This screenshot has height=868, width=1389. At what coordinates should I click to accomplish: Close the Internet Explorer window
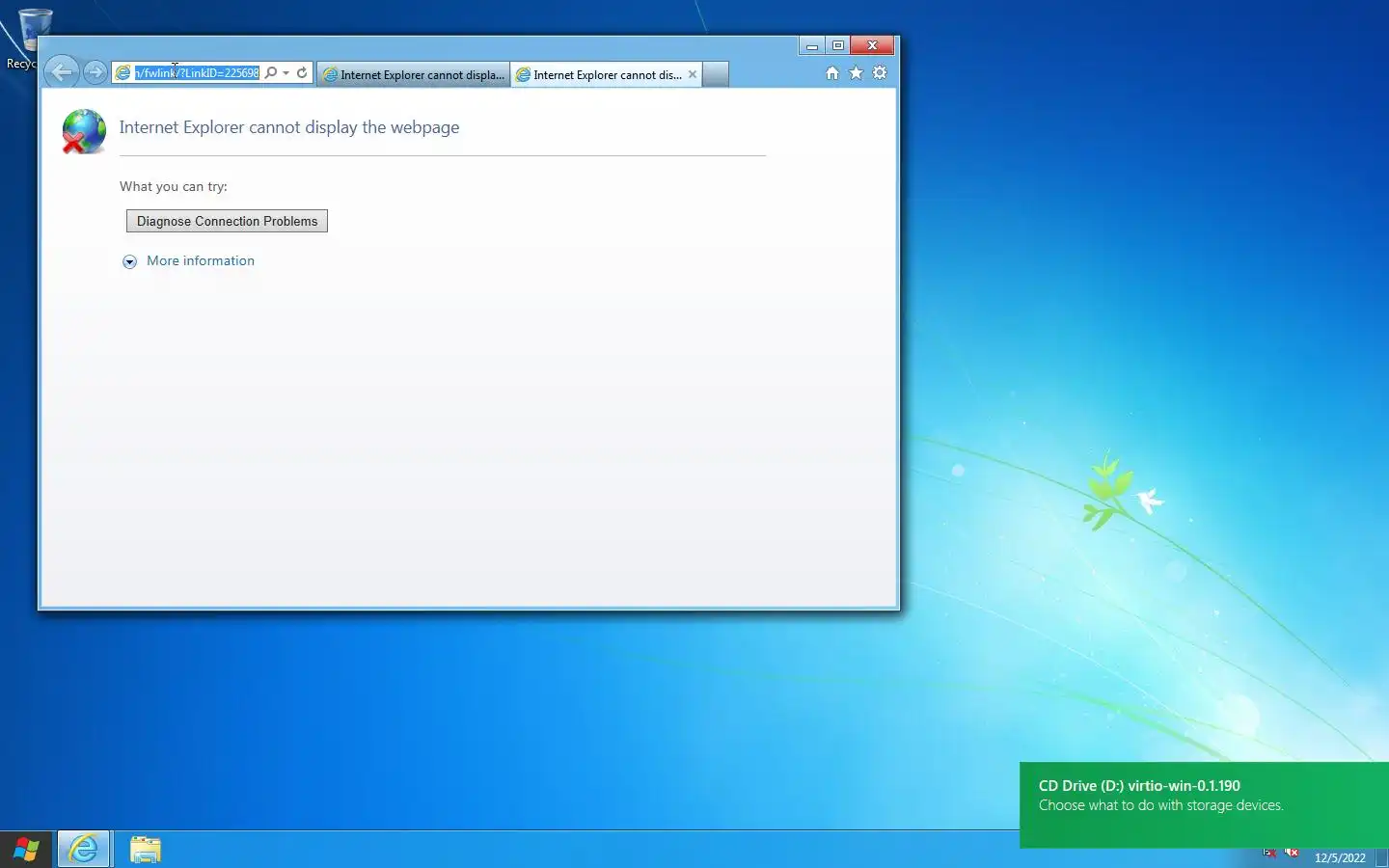point(873,45)
